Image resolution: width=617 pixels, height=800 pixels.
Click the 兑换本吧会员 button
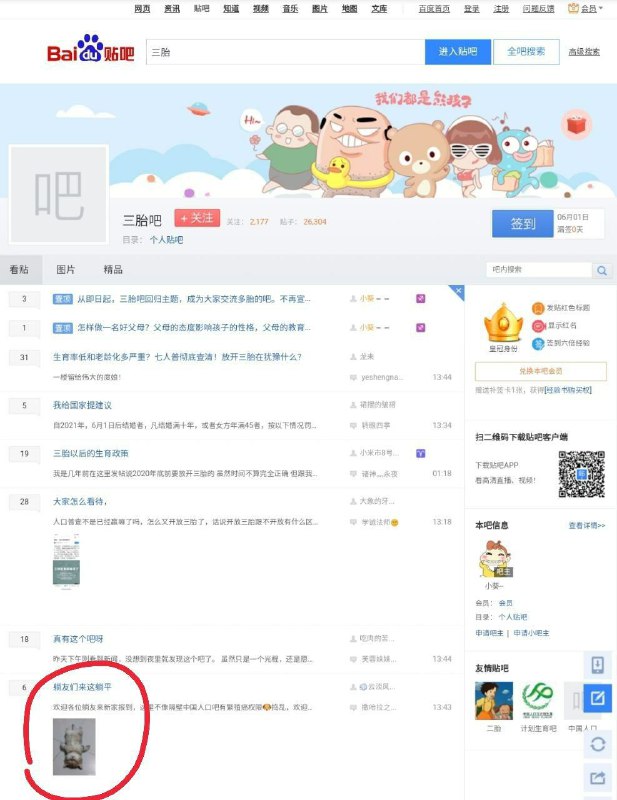541,371
